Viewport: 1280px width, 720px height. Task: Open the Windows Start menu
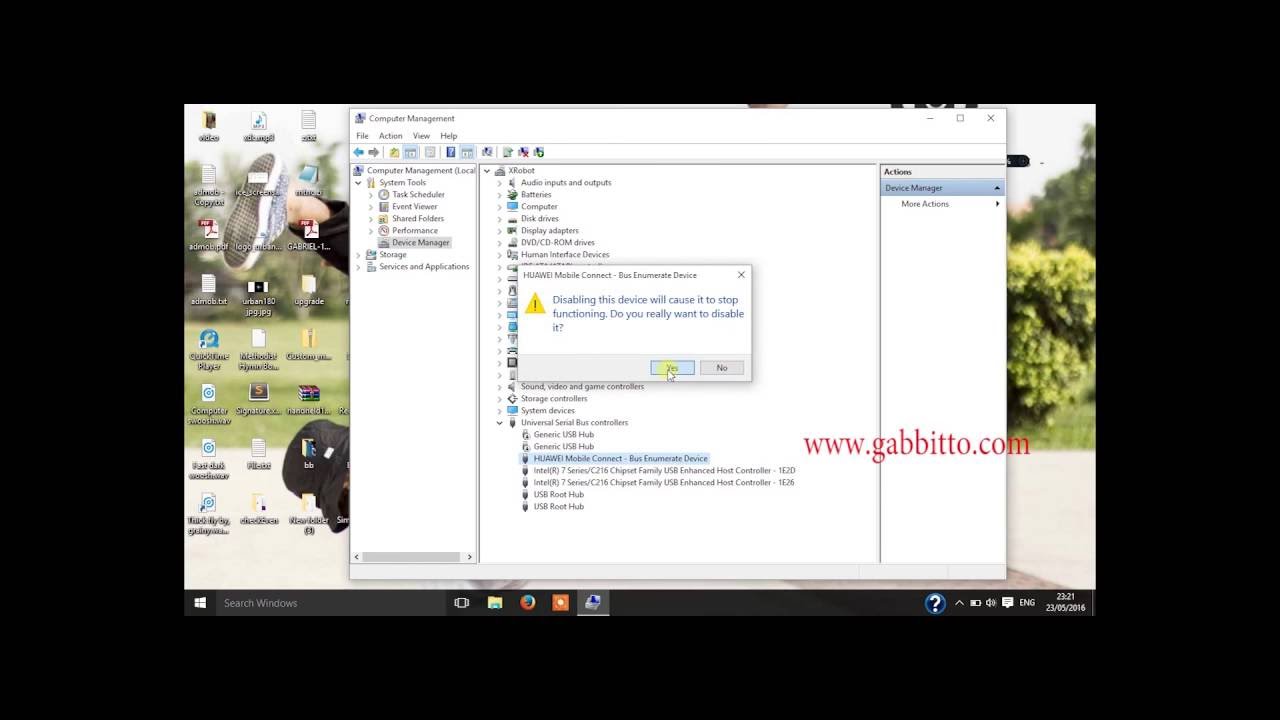200,603
